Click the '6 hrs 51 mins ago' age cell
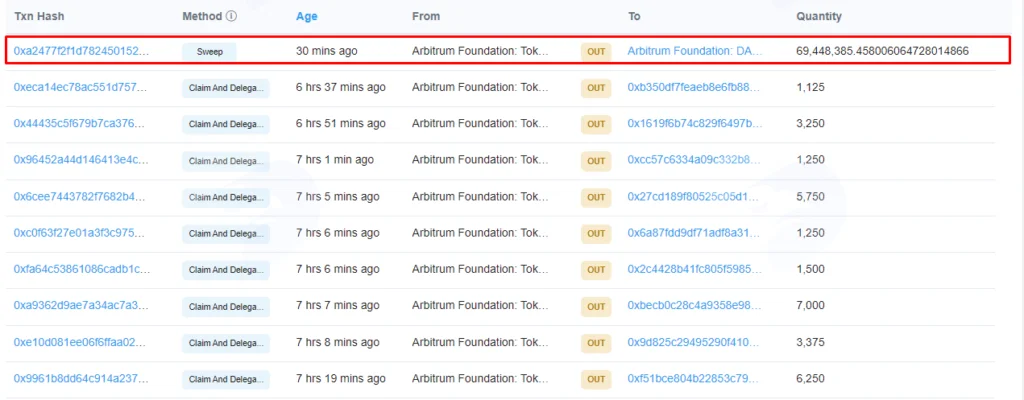 (340, 124)
